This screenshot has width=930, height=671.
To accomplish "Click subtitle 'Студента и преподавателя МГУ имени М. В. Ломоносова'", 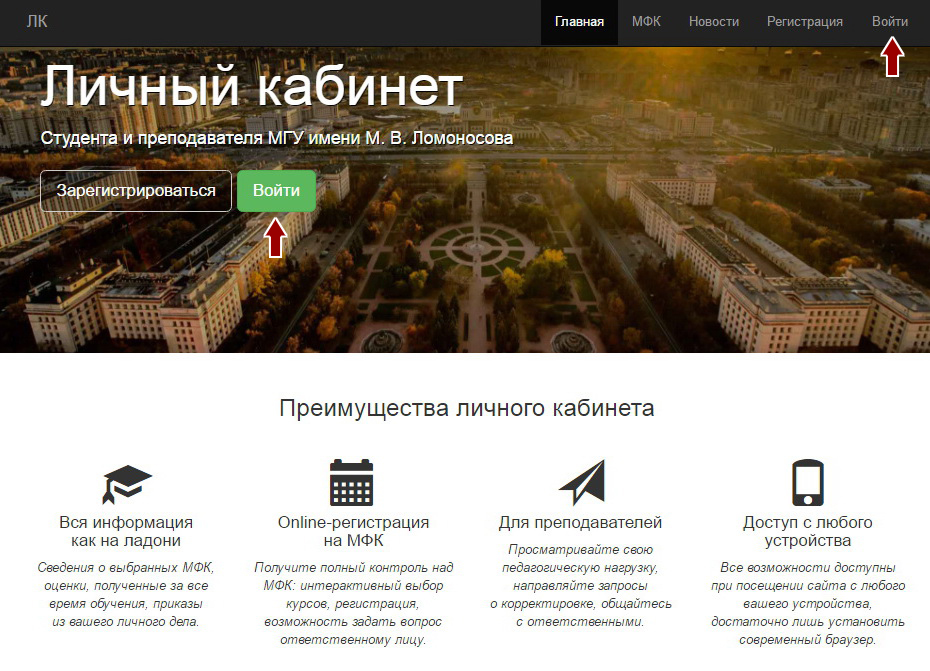I will click(276, 138).
